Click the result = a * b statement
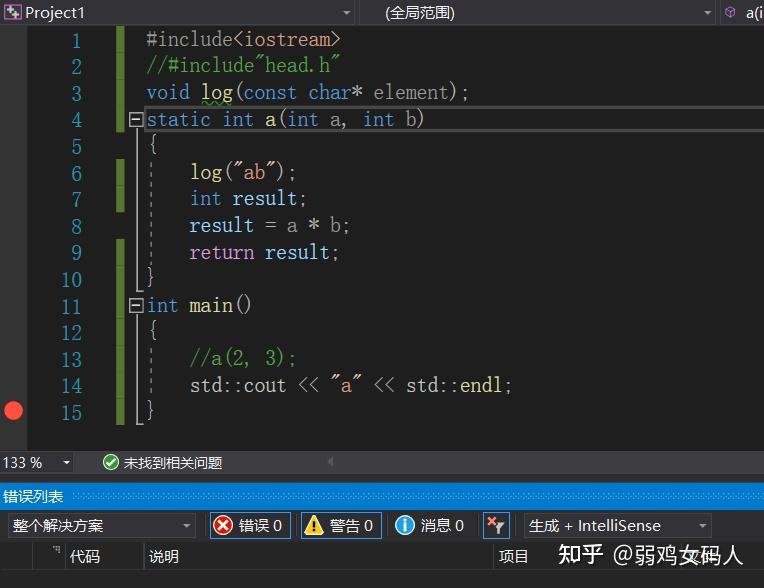764x588 pixels. 269,226
